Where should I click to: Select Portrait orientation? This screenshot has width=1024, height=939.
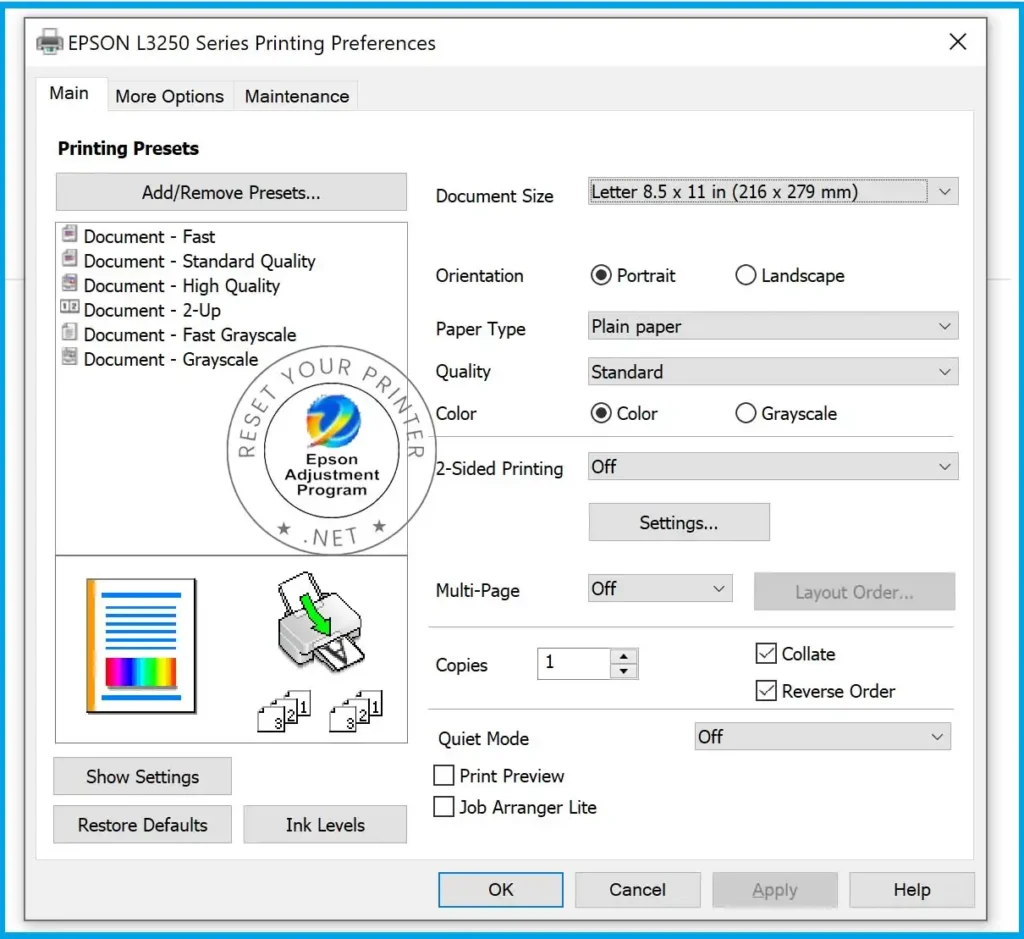(601, 275)
